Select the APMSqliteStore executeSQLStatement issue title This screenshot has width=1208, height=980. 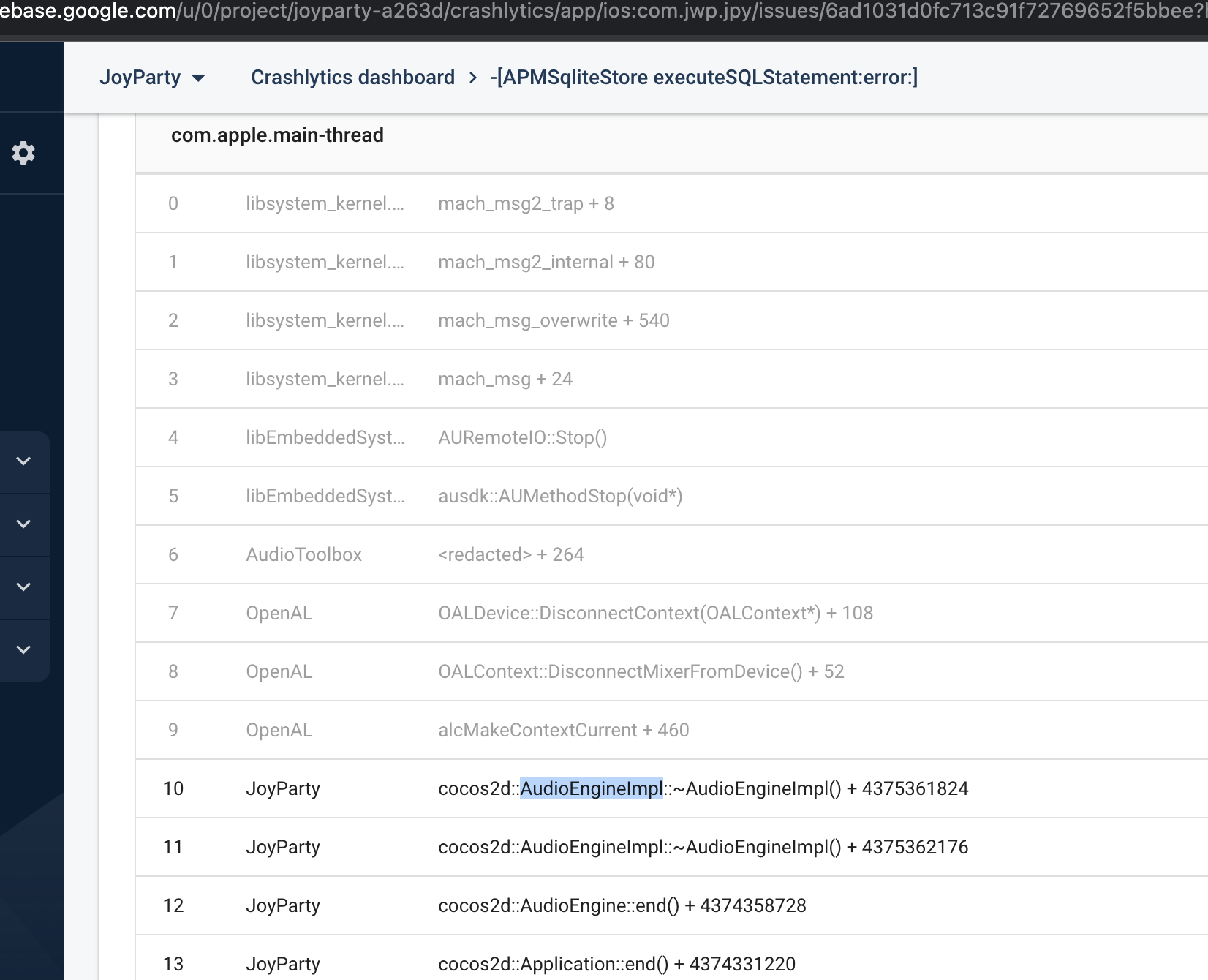(703, 77)
